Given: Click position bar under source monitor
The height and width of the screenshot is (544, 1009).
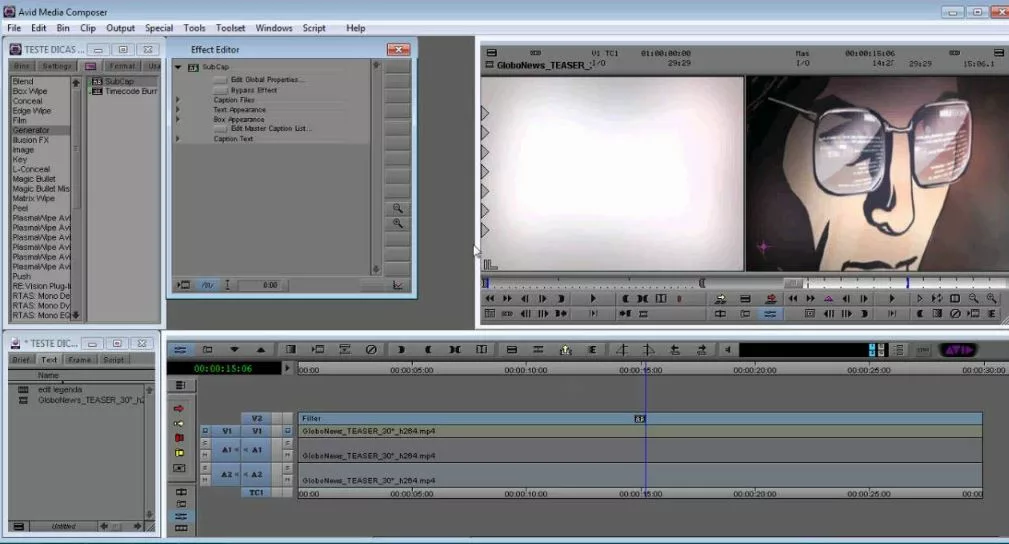Looking at the screenshot, I should point(592,283).
